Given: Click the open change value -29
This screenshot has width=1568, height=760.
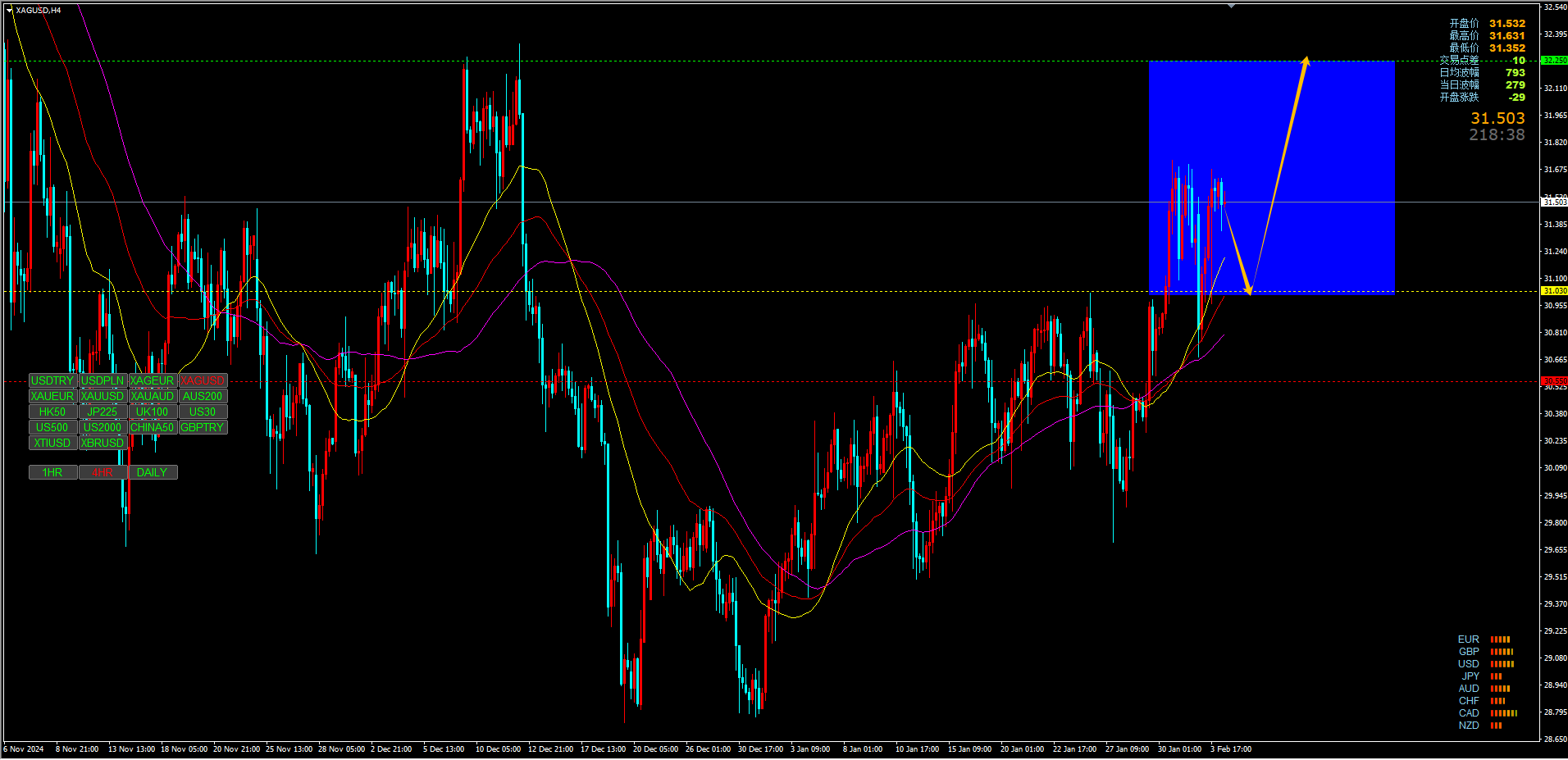Looking at the screenshot, I should [1517, 98].
